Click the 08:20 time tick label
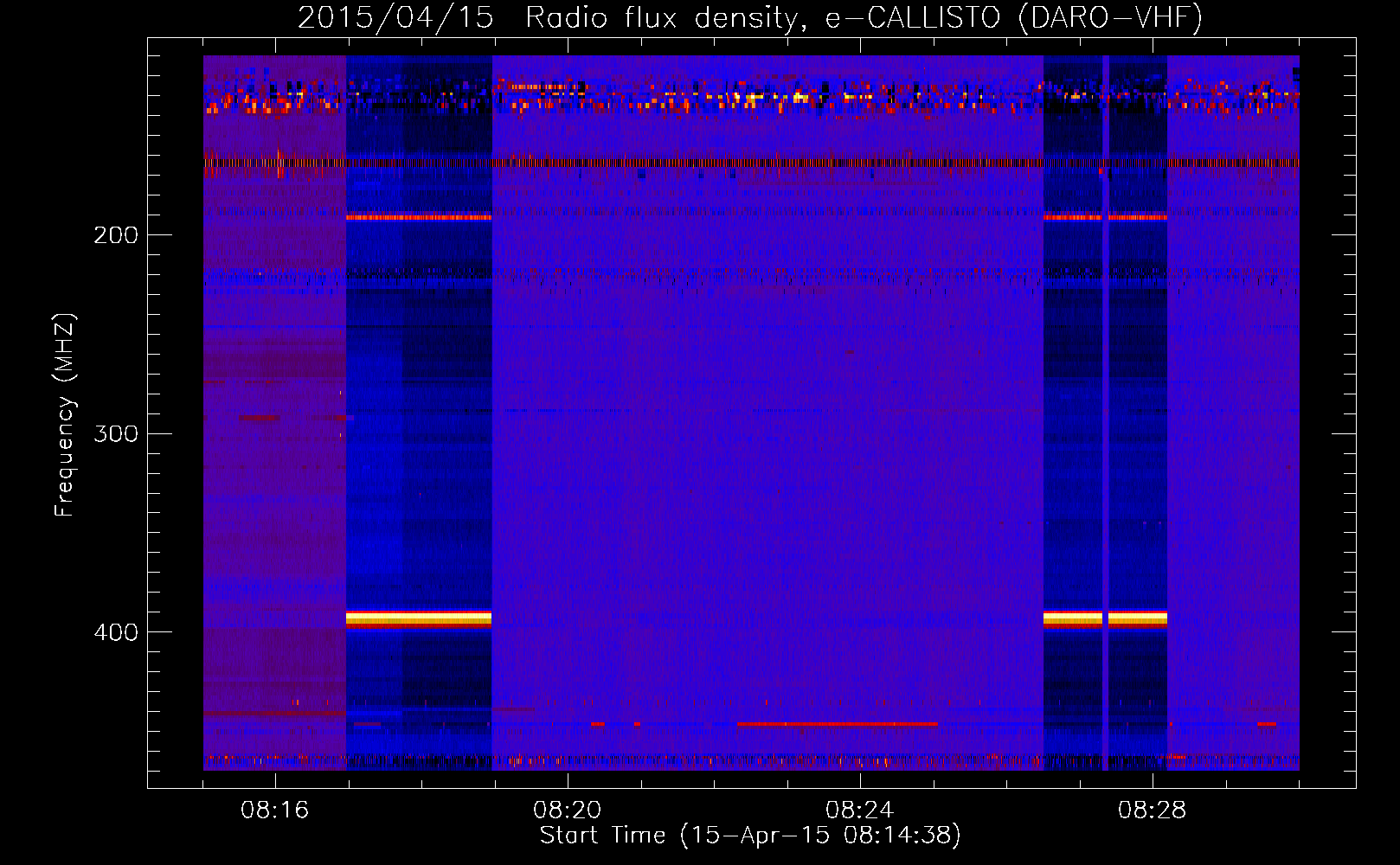The height and width of the screenshot is (865, 1400). (x=568, y=811)
